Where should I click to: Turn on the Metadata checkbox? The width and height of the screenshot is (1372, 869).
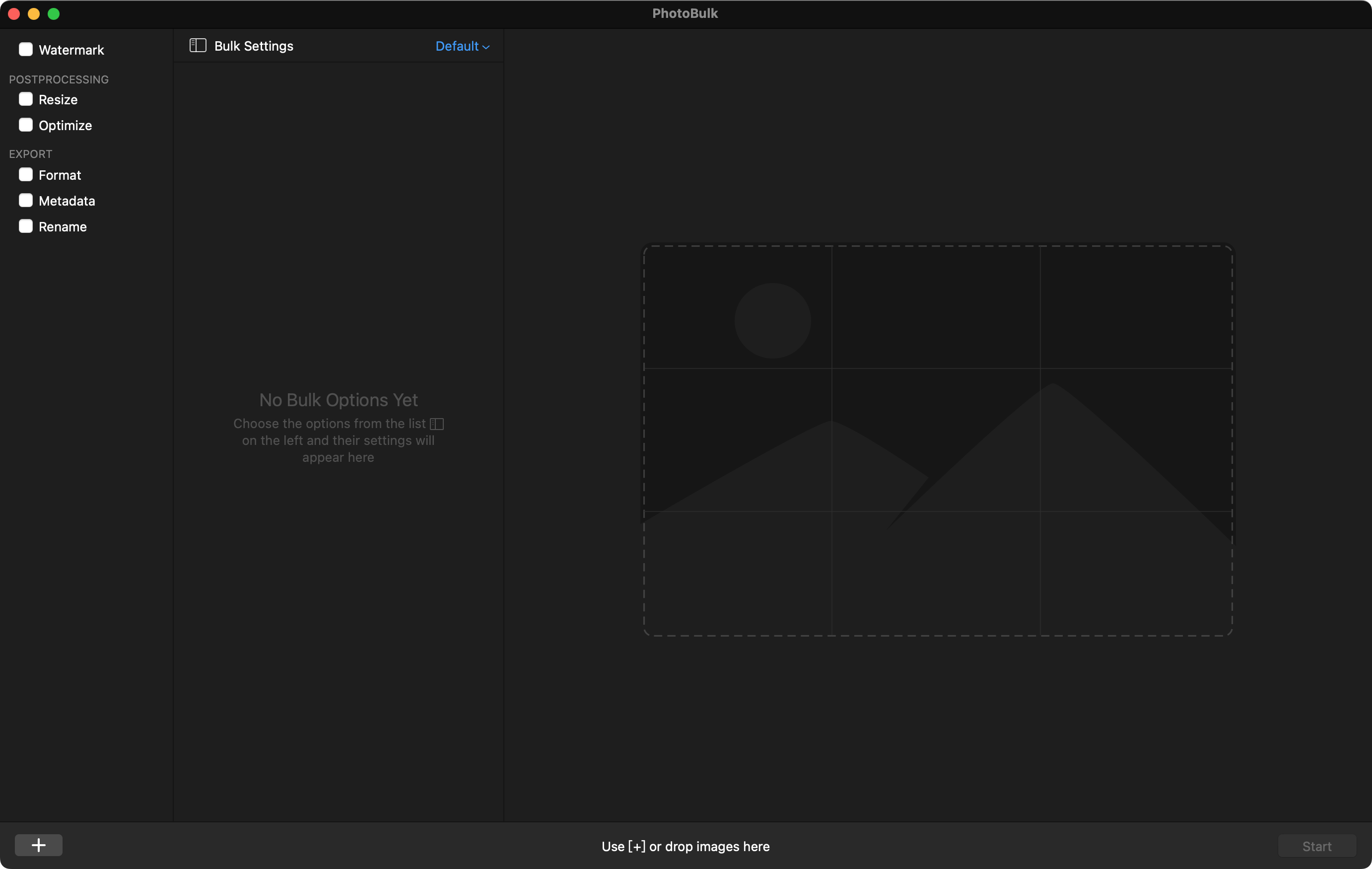[26, 201]
